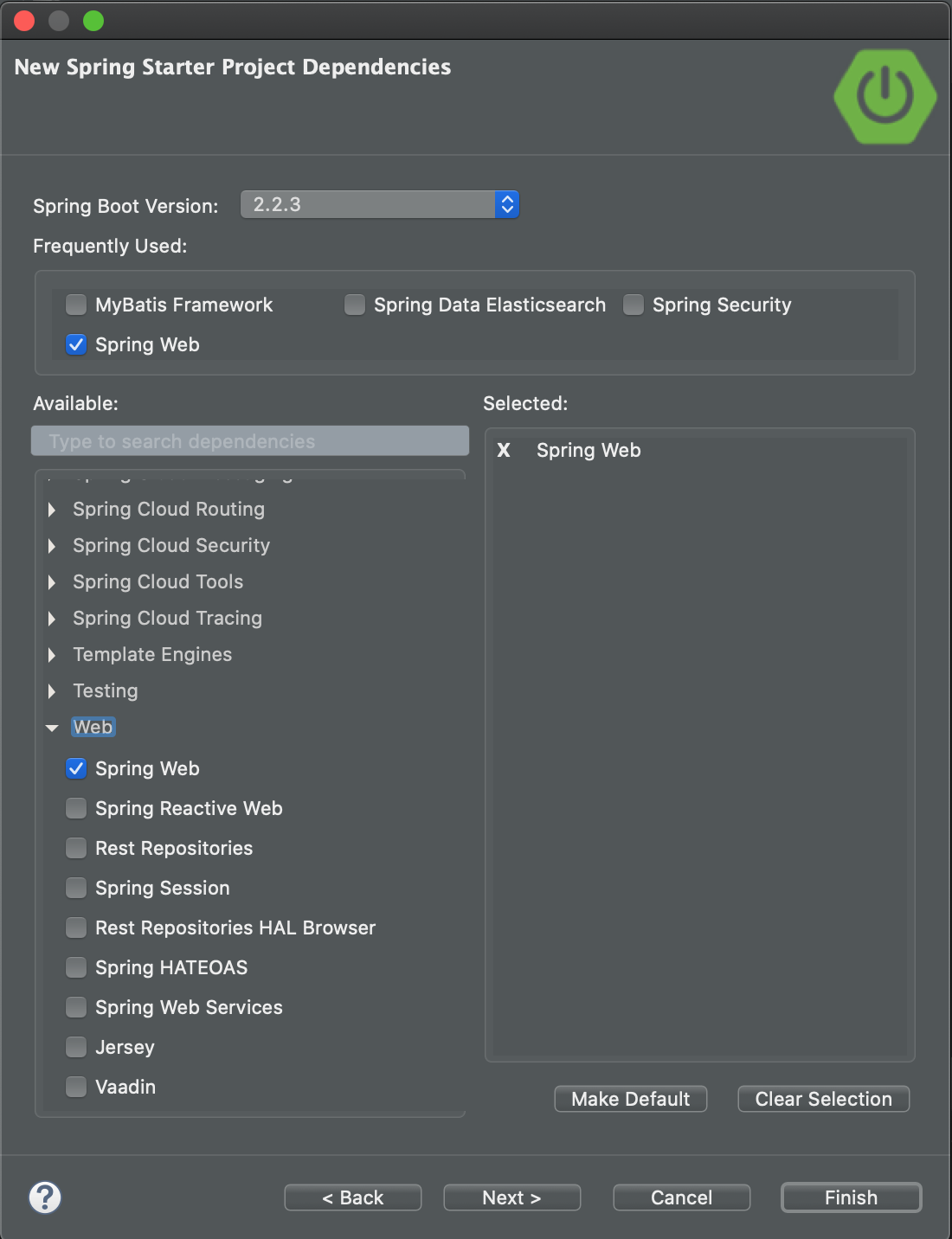Viewport: 952px width, 1239px height.
Task: Check the Jersey checkbox
Action: 77,1047
